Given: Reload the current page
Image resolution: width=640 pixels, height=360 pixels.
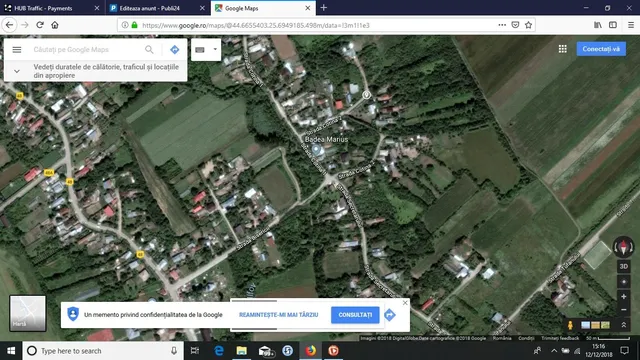Looking at the screenshot, I should click(x=40, y=25).
